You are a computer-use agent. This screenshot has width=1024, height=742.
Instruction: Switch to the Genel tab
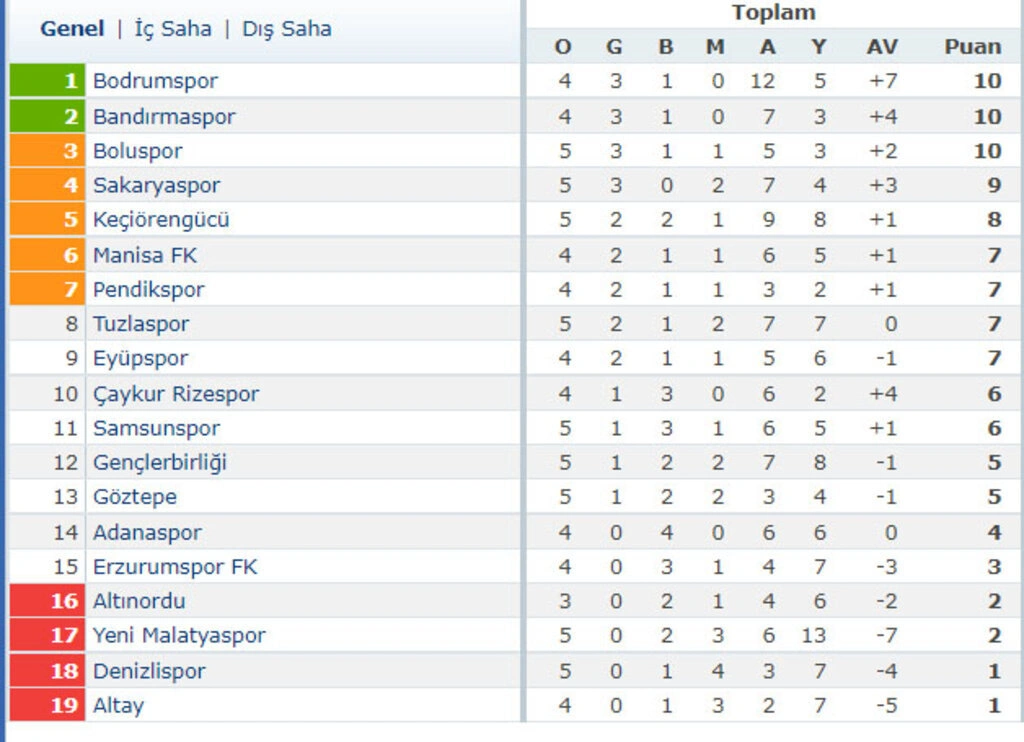click(72, 29)
